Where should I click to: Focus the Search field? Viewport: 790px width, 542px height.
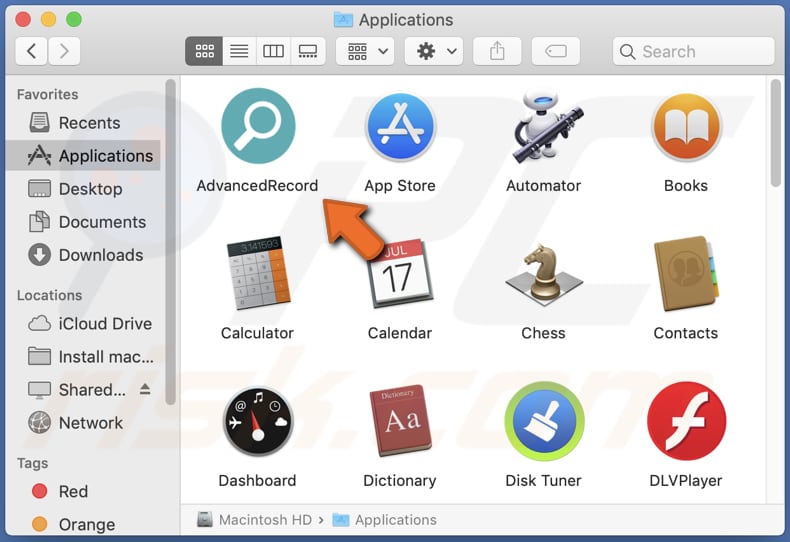693,51
